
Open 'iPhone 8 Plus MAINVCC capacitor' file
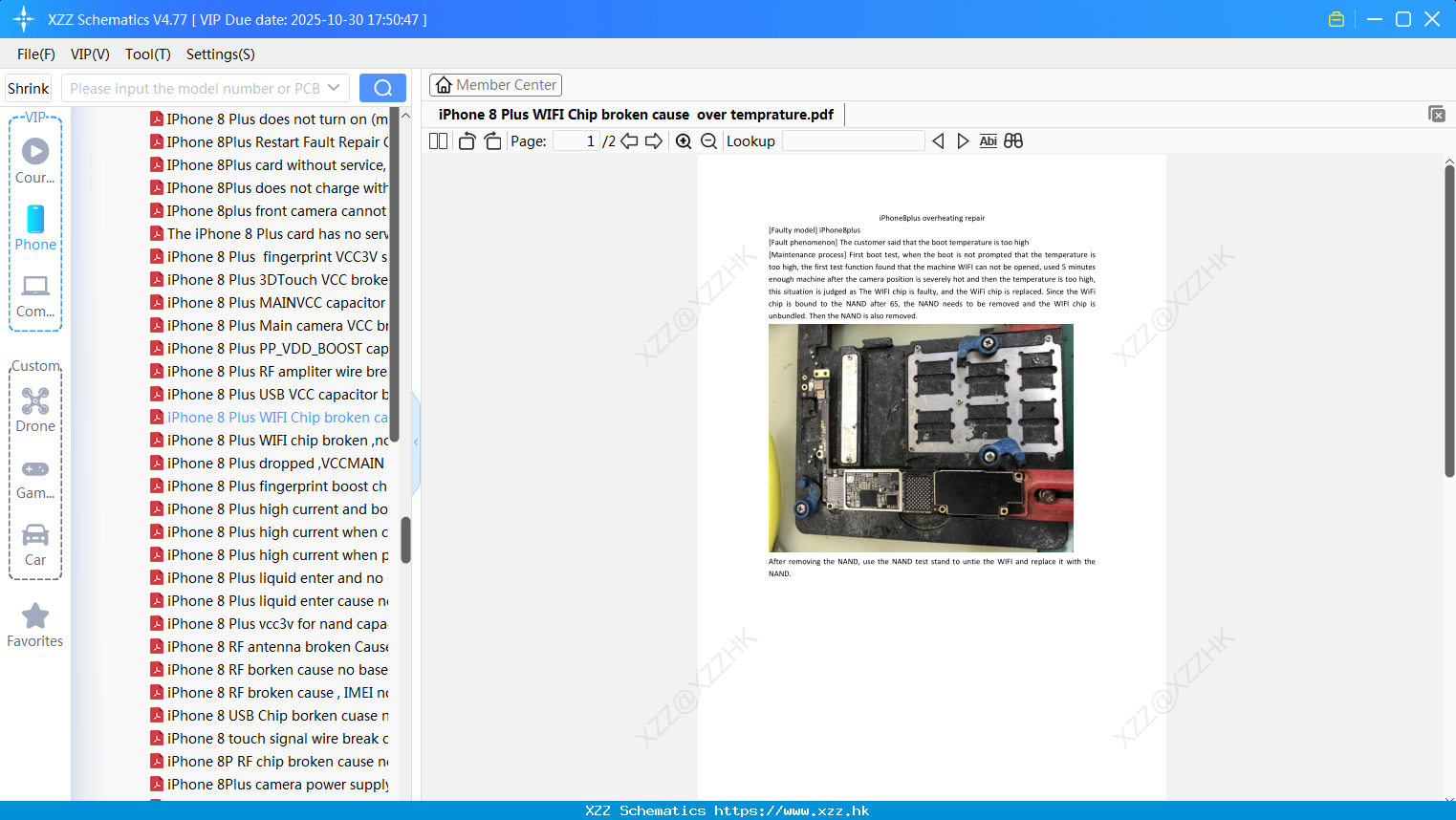pos(270,303)
